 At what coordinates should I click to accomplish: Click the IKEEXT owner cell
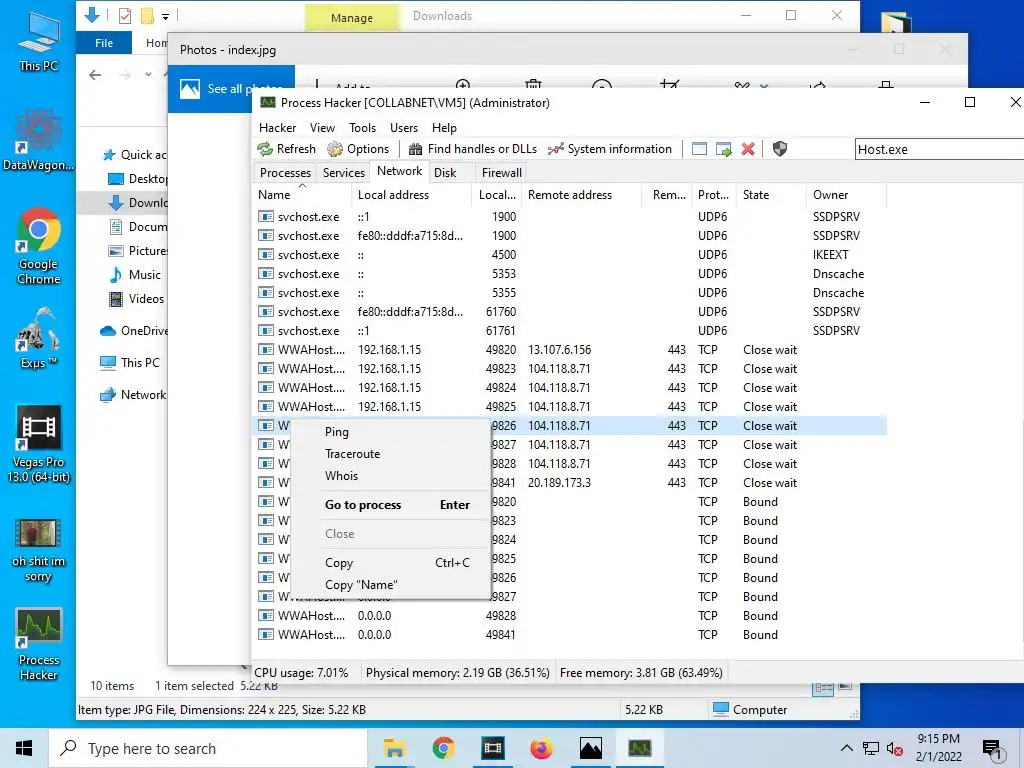pyautogui.click(x=830, y=255)
